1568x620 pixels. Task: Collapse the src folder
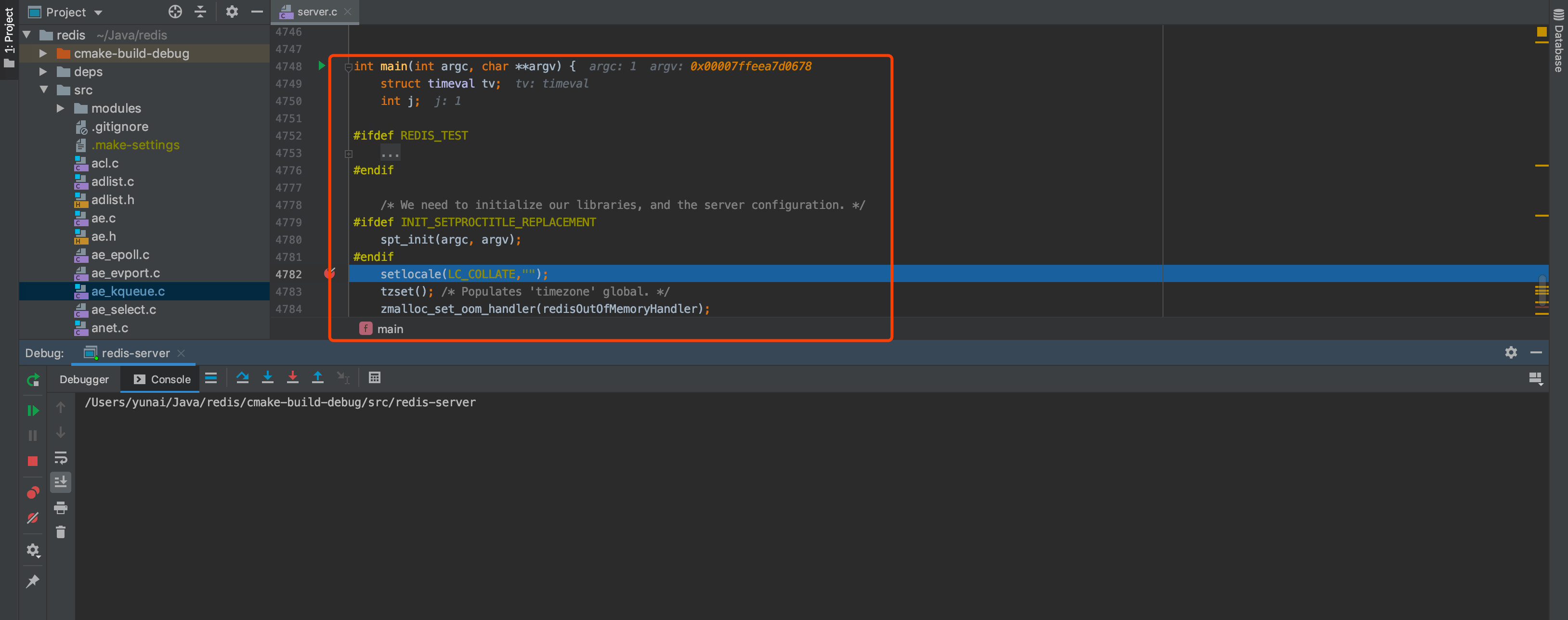click(x=43, y=90)
